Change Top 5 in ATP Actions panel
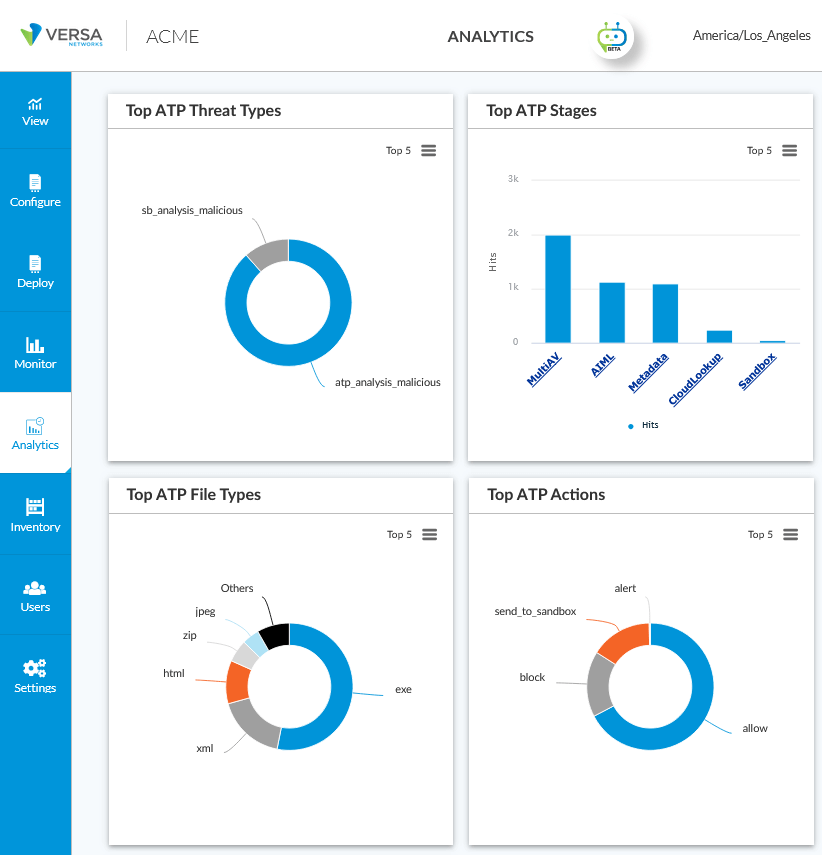The height and width of the screenshot is (855, 822). [x=760, y=534]
